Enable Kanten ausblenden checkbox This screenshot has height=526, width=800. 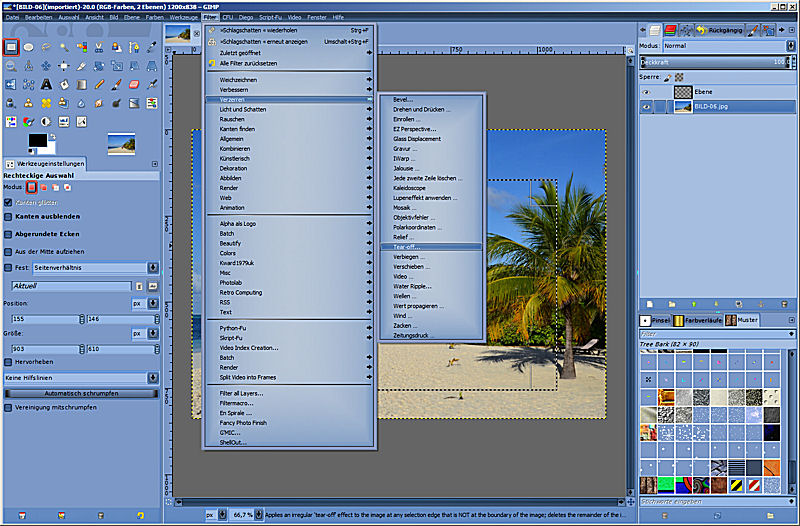pos(8,217)
